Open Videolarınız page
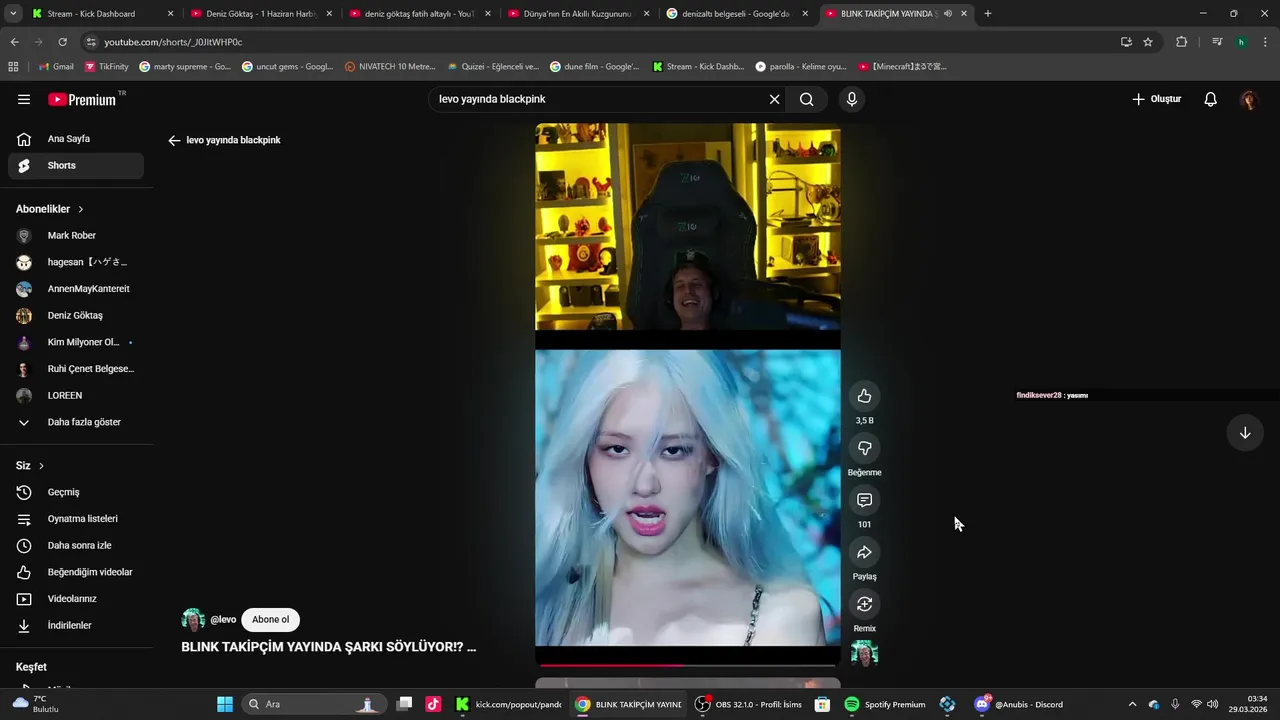 76,599
